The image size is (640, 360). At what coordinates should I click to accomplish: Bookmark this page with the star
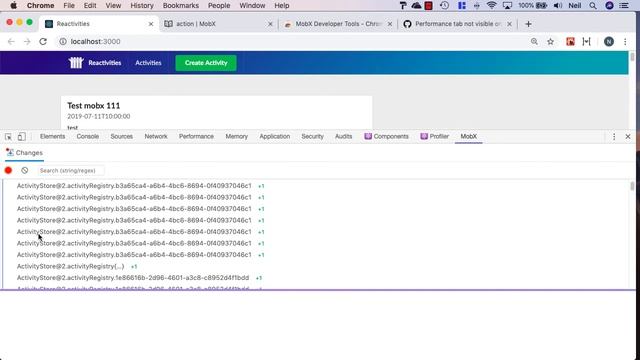550,42
